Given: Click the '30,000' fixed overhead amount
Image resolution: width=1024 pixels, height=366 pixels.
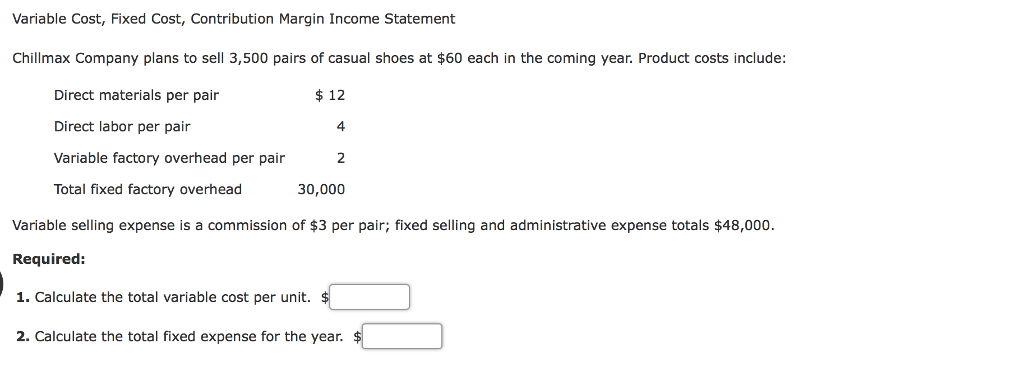Looking at the screenshot, I should click(321, 190).
